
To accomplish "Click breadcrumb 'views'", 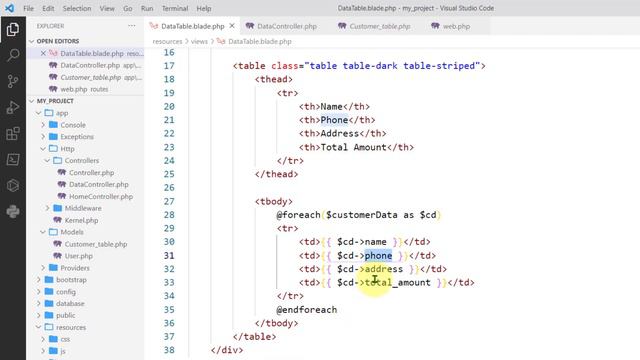I will tap(199, 41).
